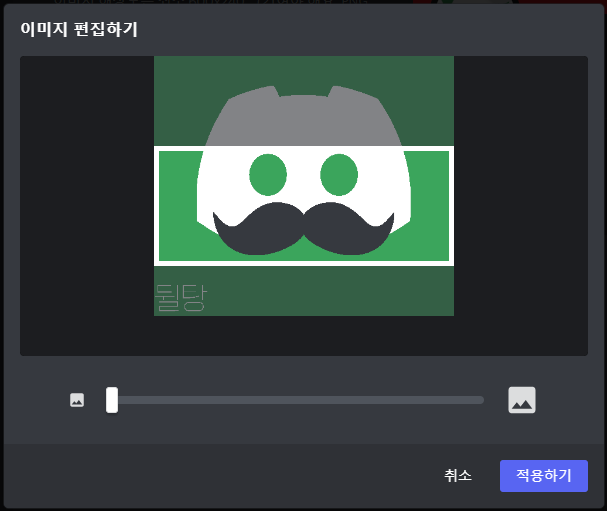607x511 pixels.
Task: Click the mustache avatar image preview
Action: coord(304,186)
